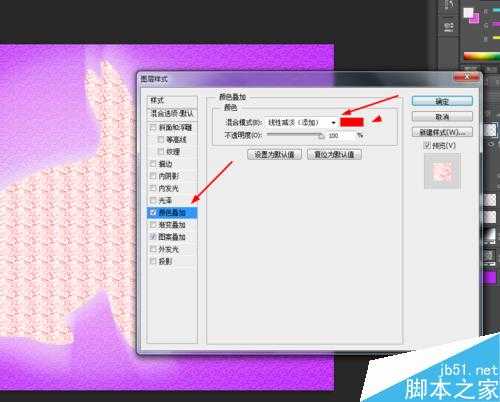Enable the 等高线 checkbox
The image size is (500, 402).
[161, 139]
